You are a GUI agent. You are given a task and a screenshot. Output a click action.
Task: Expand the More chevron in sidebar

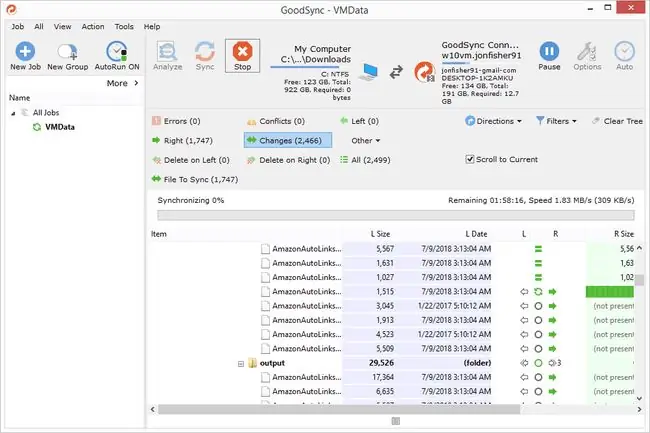(136, 83)
